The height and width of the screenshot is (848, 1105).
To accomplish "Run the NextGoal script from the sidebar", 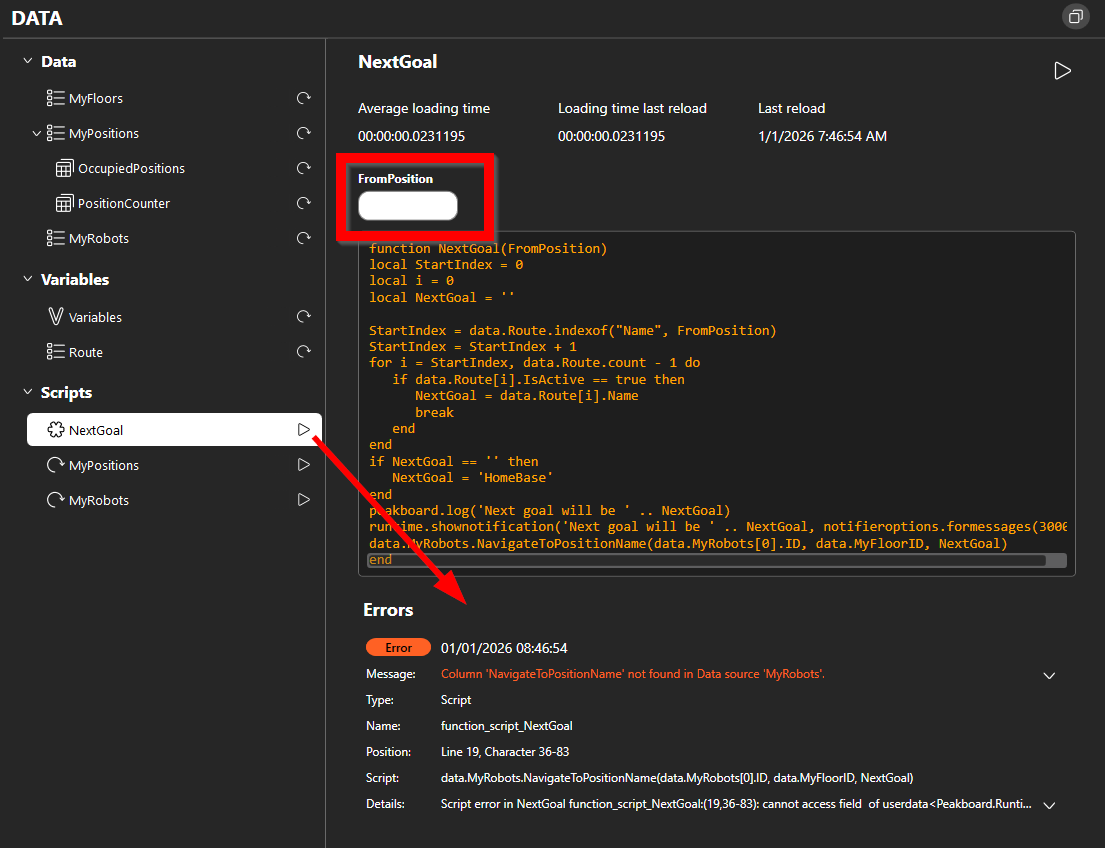I will [304, 429].
